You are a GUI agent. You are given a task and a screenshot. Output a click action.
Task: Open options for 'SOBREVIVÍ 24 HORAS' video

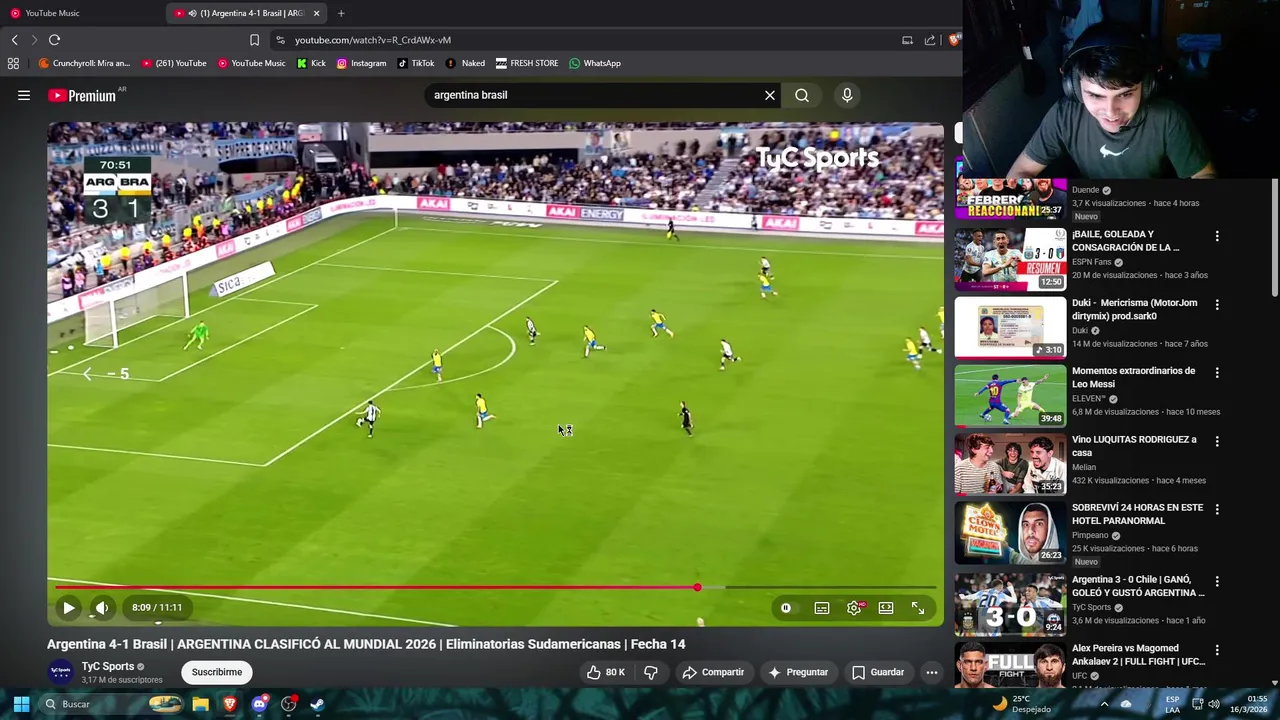coord(1217,509)
